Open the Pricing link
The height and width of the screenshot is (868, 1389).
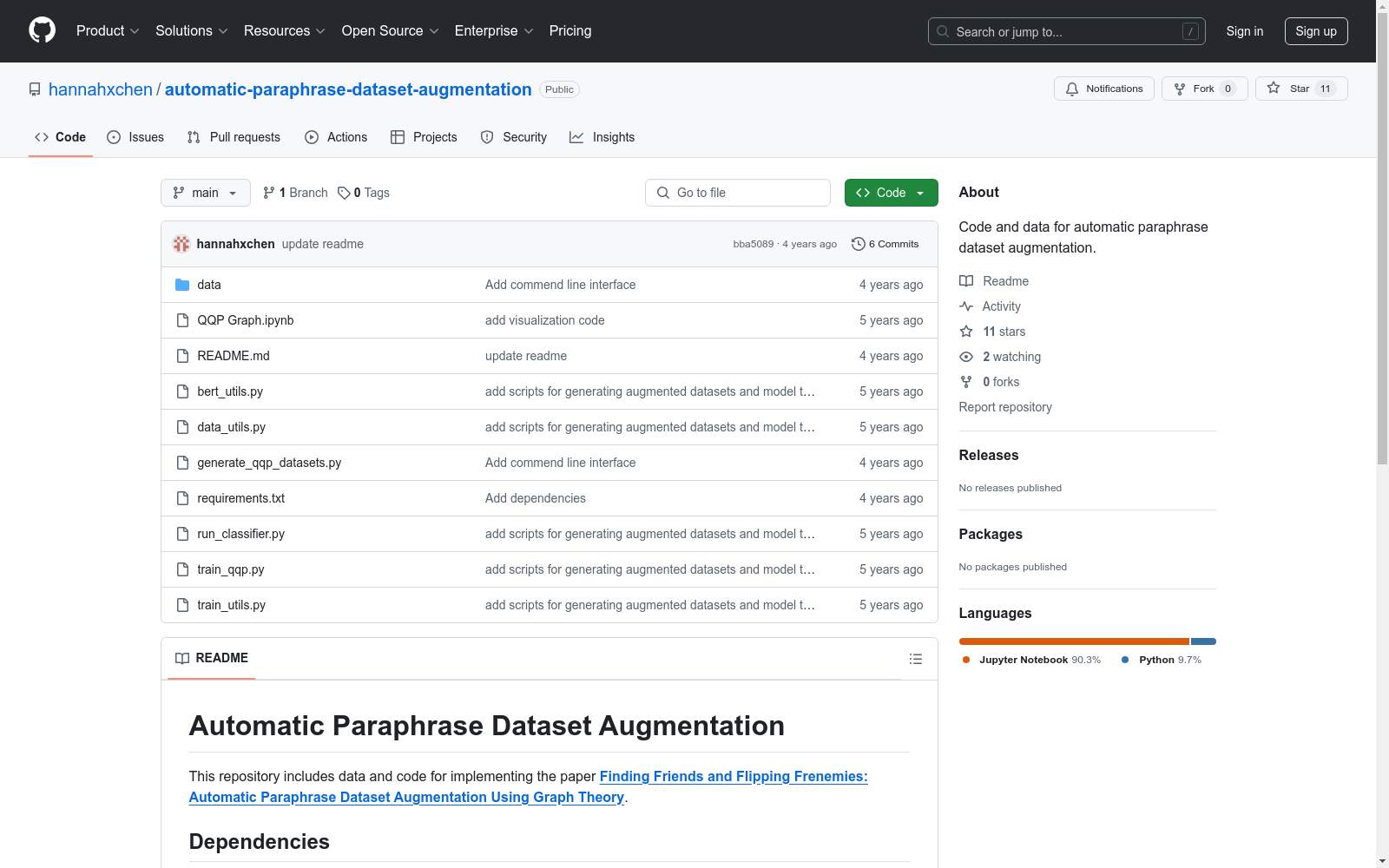tap(570, 31)
